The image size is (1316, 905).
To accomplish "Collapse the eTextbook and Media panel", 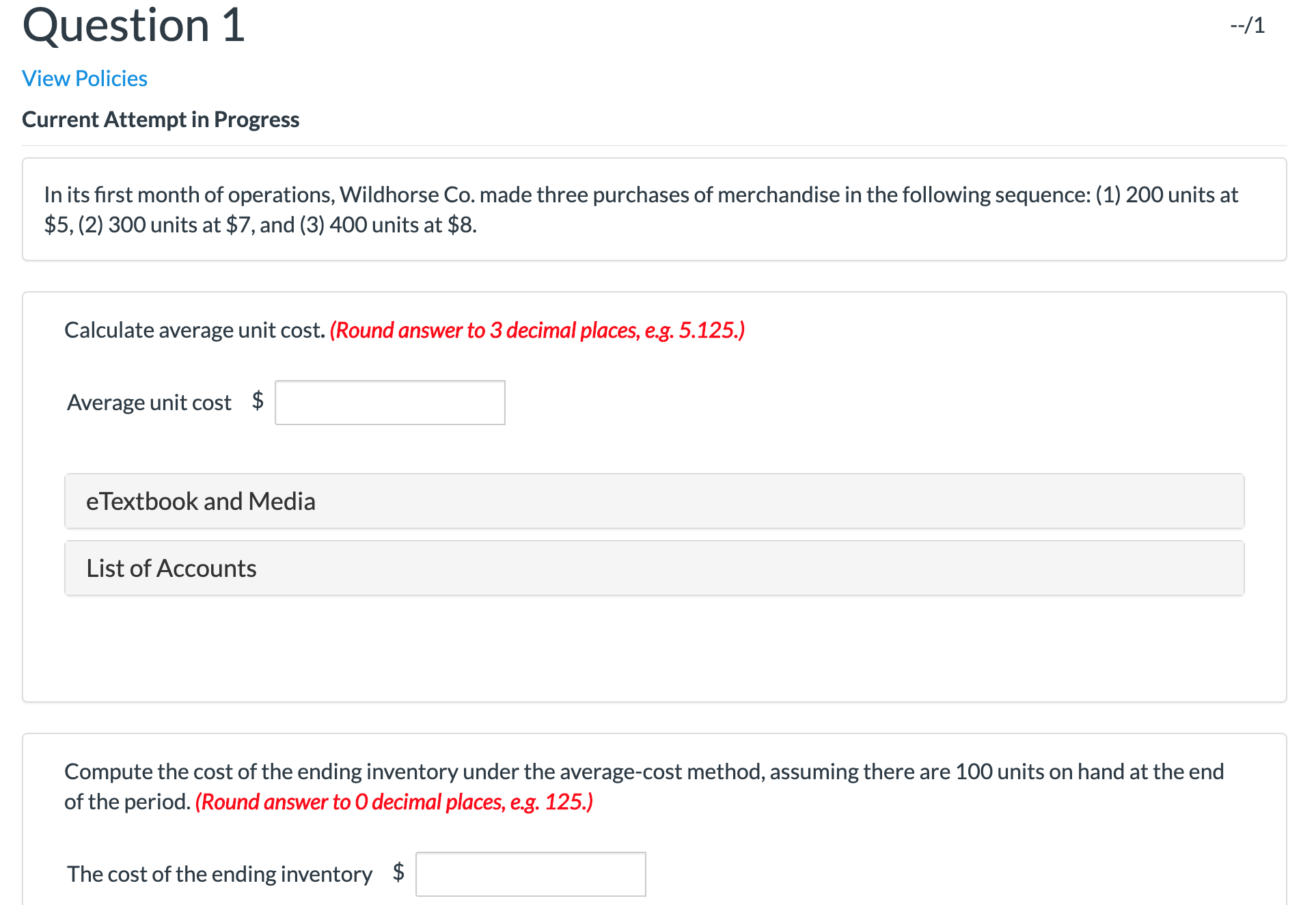I will (200, 500).
